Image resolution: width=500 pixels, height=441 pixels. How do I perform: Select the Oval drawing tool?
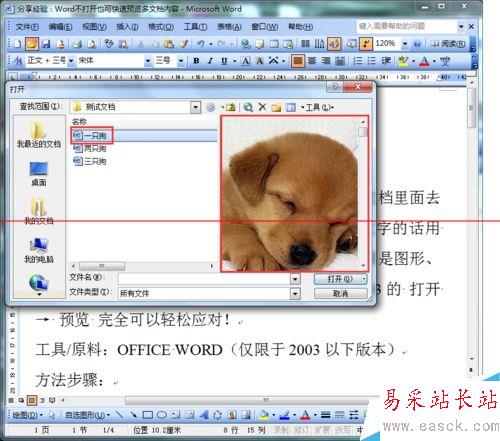[x=162, y=415]
